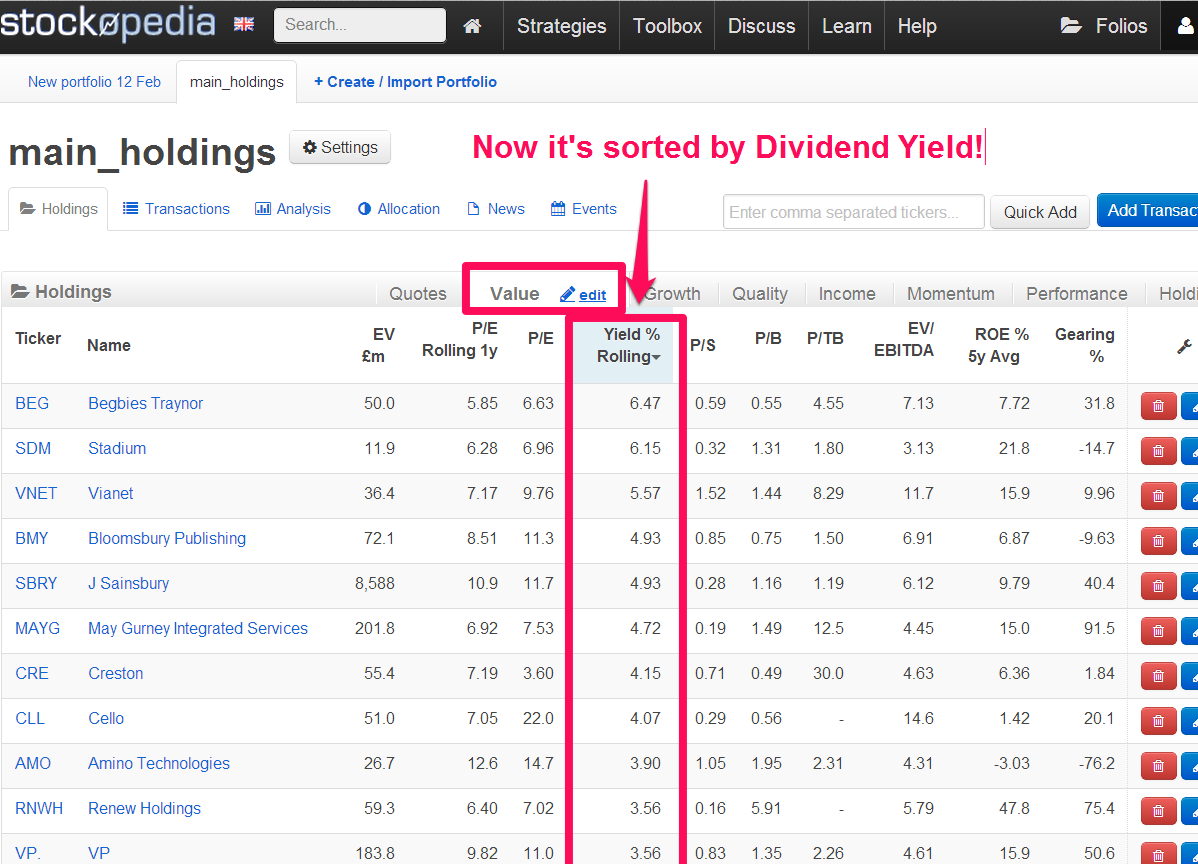Screen dimensions: 1198x864
Task: Open the Bloomsbury Publishing name link
Action: (167, 539)
